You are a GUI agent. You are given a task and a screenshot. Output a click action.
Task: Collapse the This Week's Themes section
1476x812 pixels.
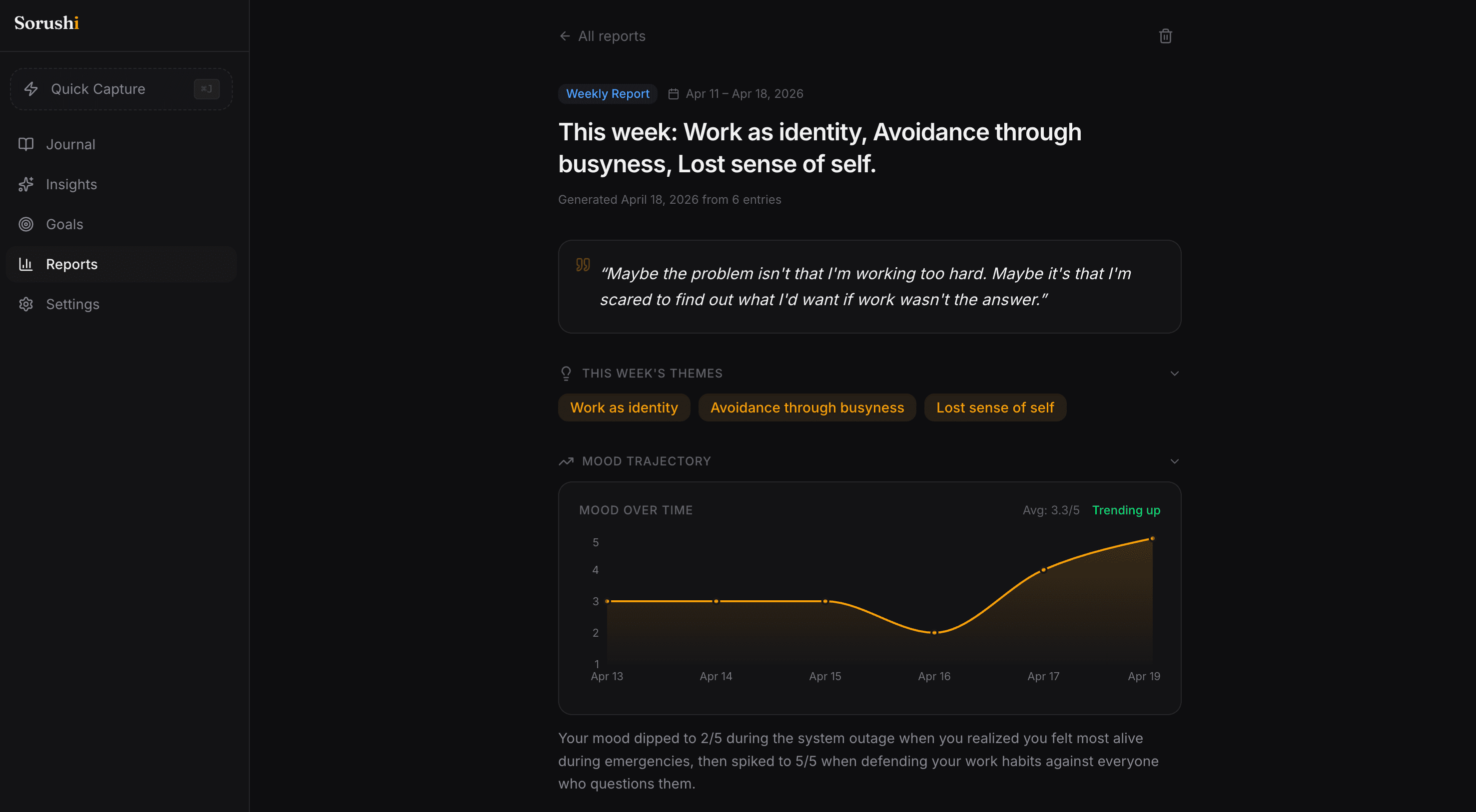click(x=1175, y=374)
